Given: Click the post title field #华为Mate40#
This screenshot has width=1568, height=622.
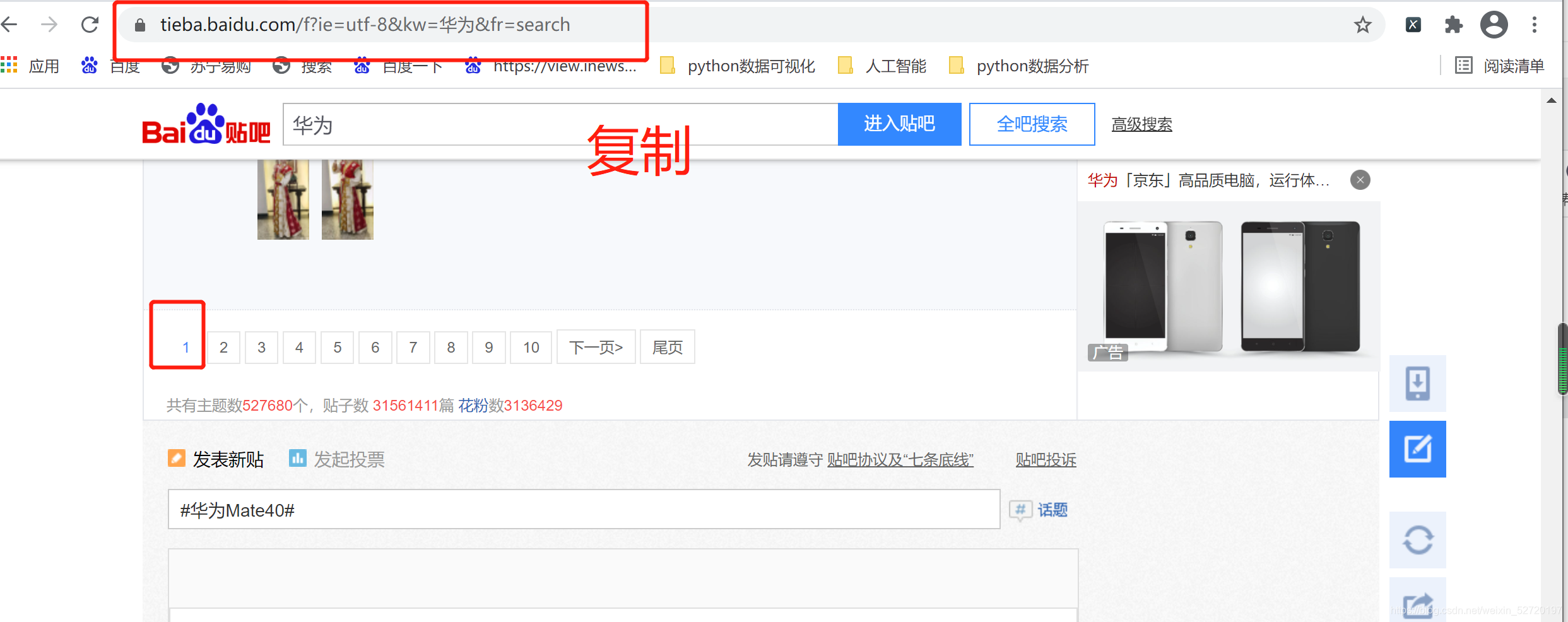Looking at the screenshot, I should pyautogui.click(x=584, y=510).
